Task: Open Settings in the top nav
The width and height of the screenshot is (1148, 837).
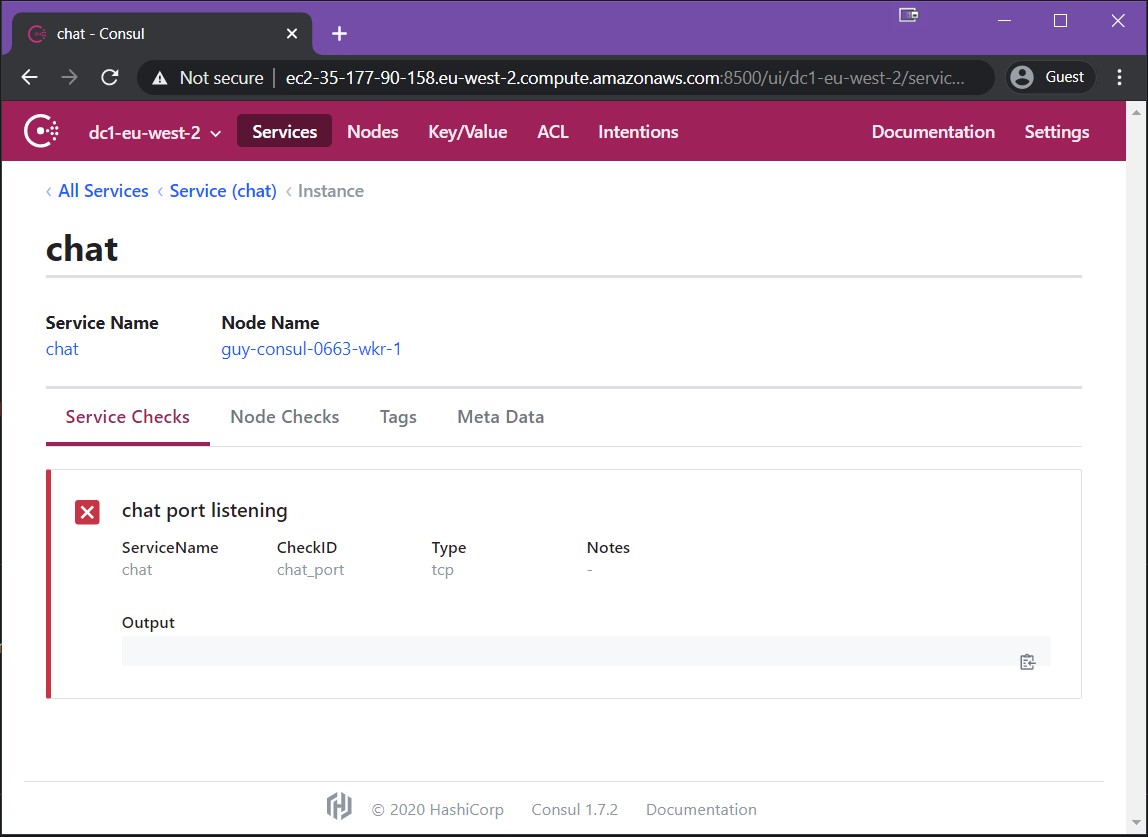Action: [1056, 132]
